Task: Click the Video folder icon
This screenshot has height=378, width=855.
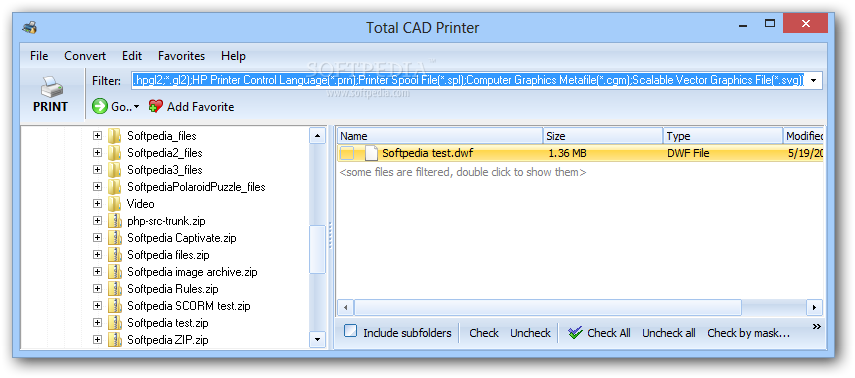Action: click(114, 204)
